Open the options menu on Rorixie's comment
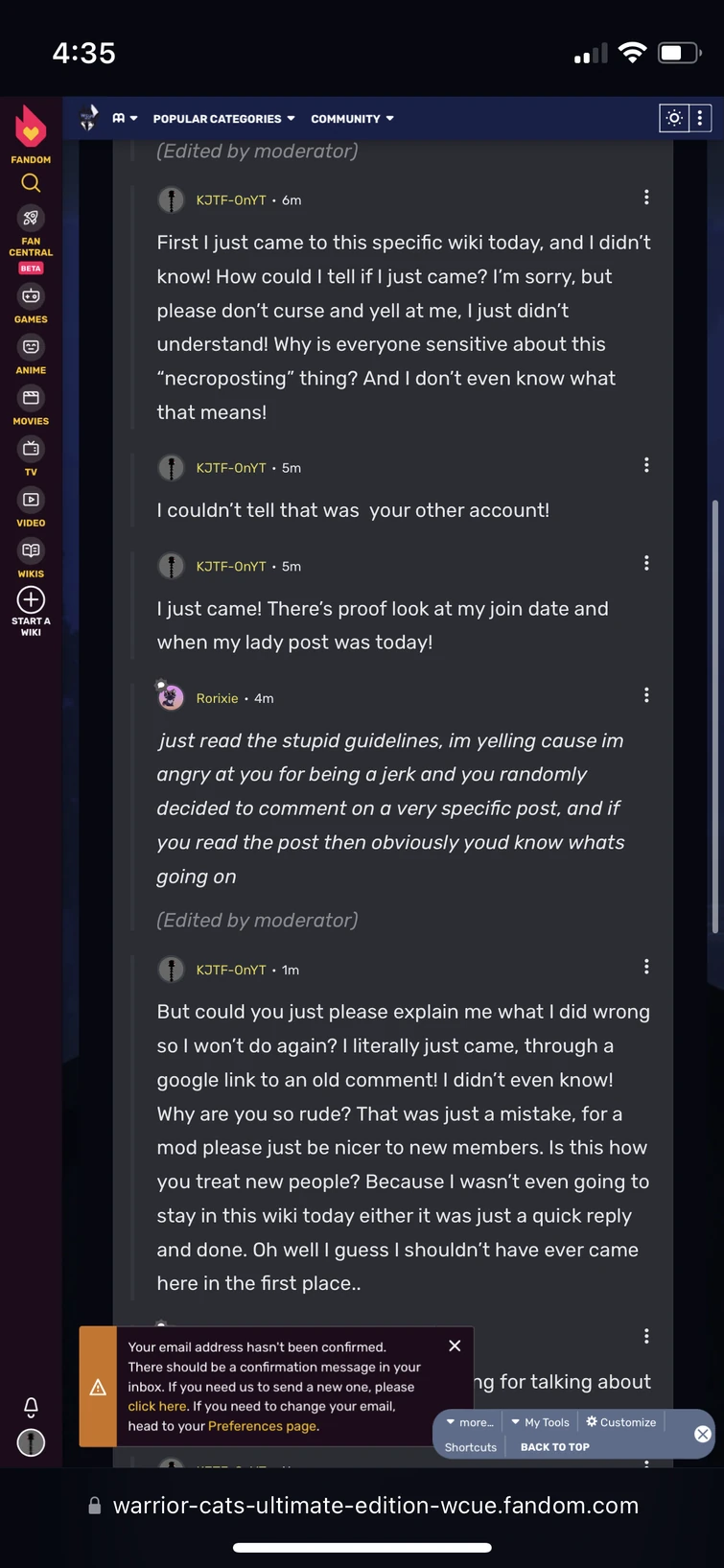Image resolution: width=724 pixels, height=1568 pixels. point(646,694)
